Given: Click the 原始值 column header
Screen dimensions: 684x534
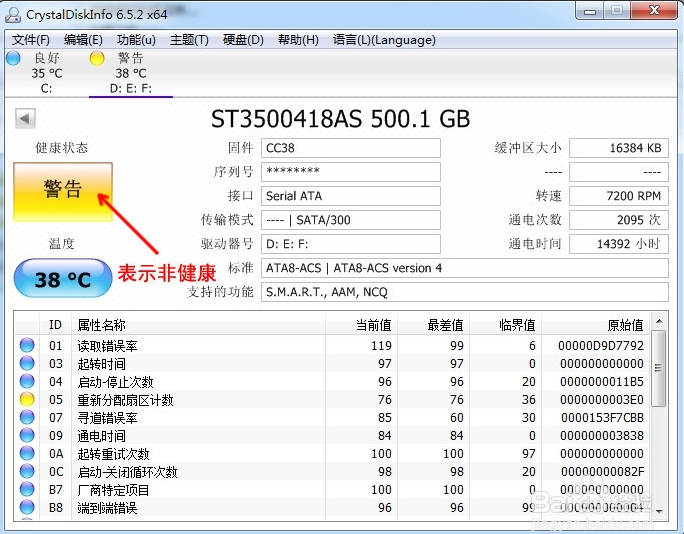Looking at the screenshot, I should click(x=595, y=325).
